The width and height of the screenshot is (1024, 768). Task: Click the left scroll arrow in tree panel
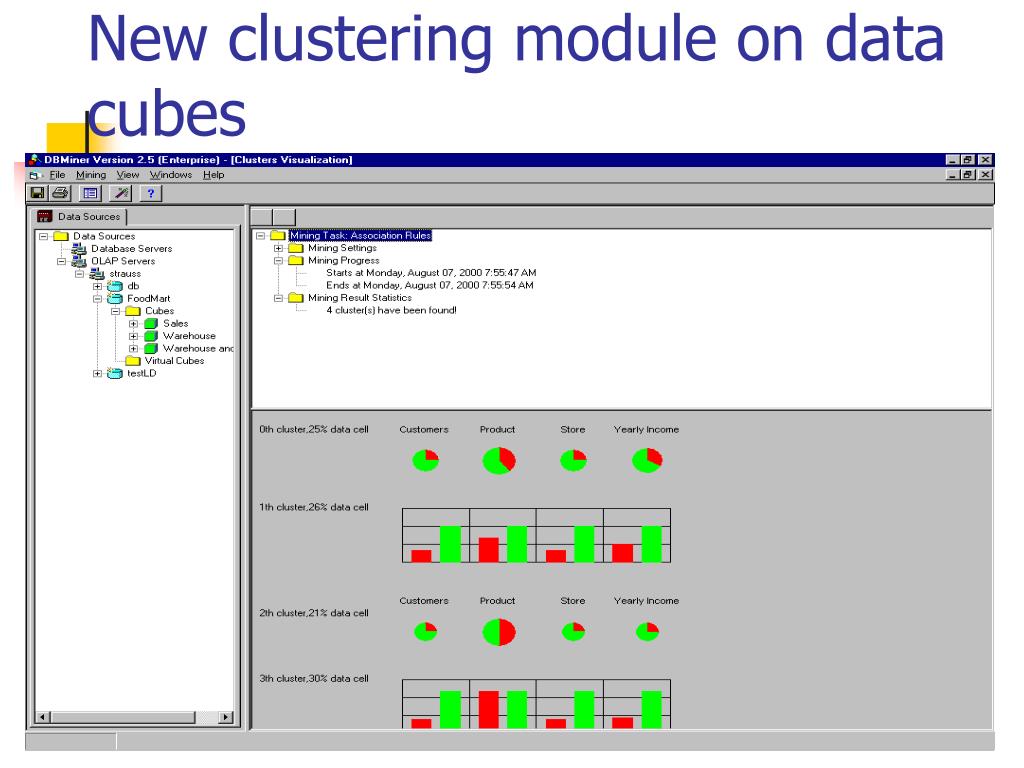coord(43,717)
